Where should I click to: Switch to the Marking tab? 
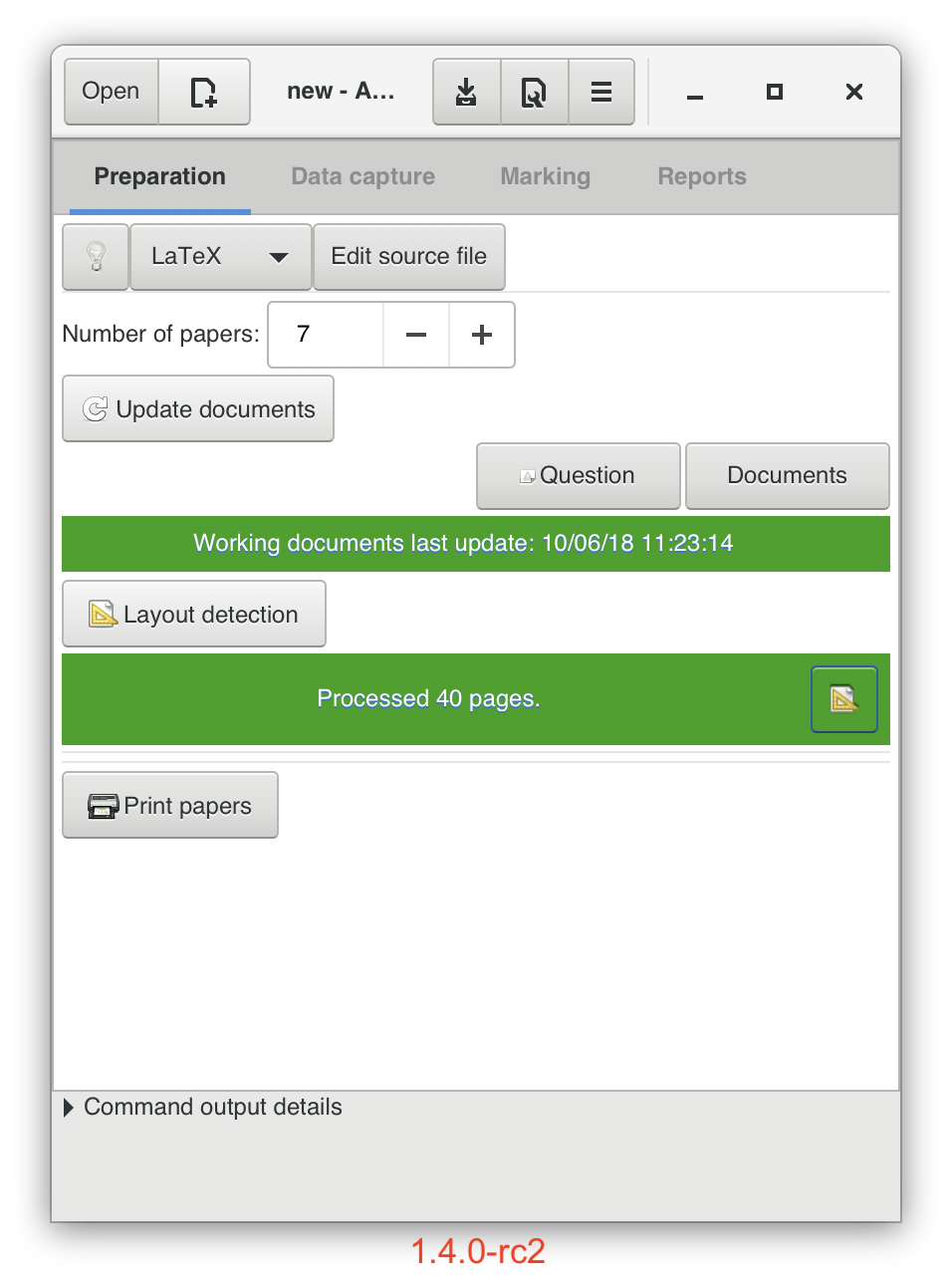point(545,176)
